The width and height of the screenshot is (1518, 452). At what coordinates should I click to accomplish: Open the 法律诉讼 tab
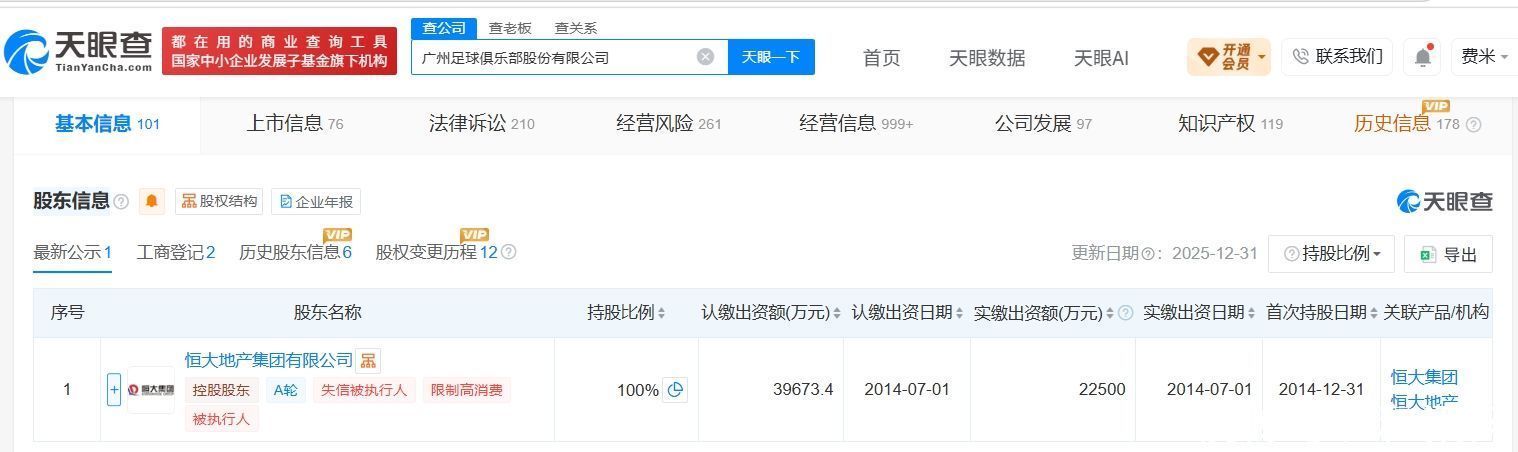[x=481, y=124]
